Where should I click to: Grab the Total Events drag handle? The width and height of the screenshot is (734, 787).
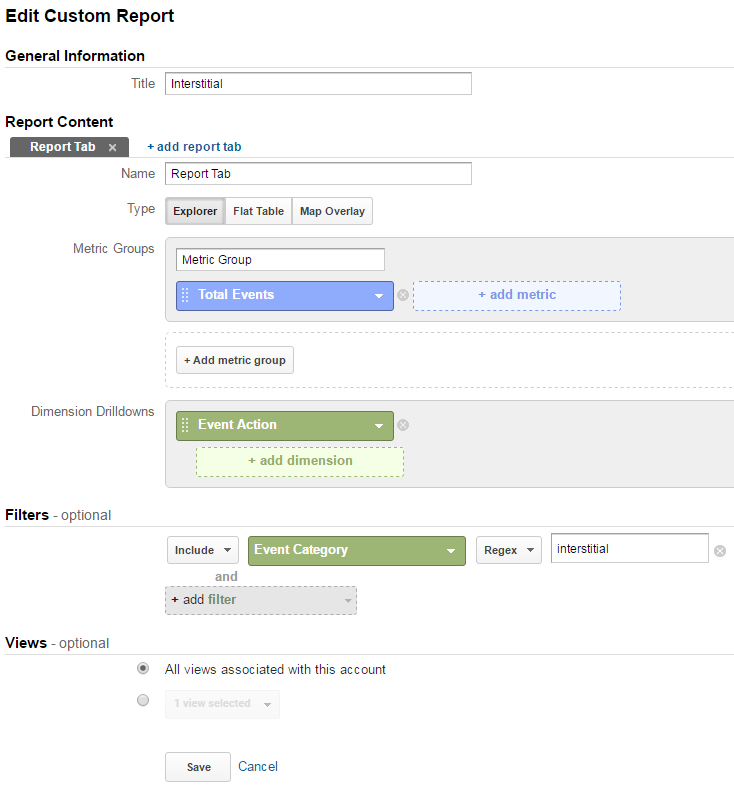click(x=185, y=295)
